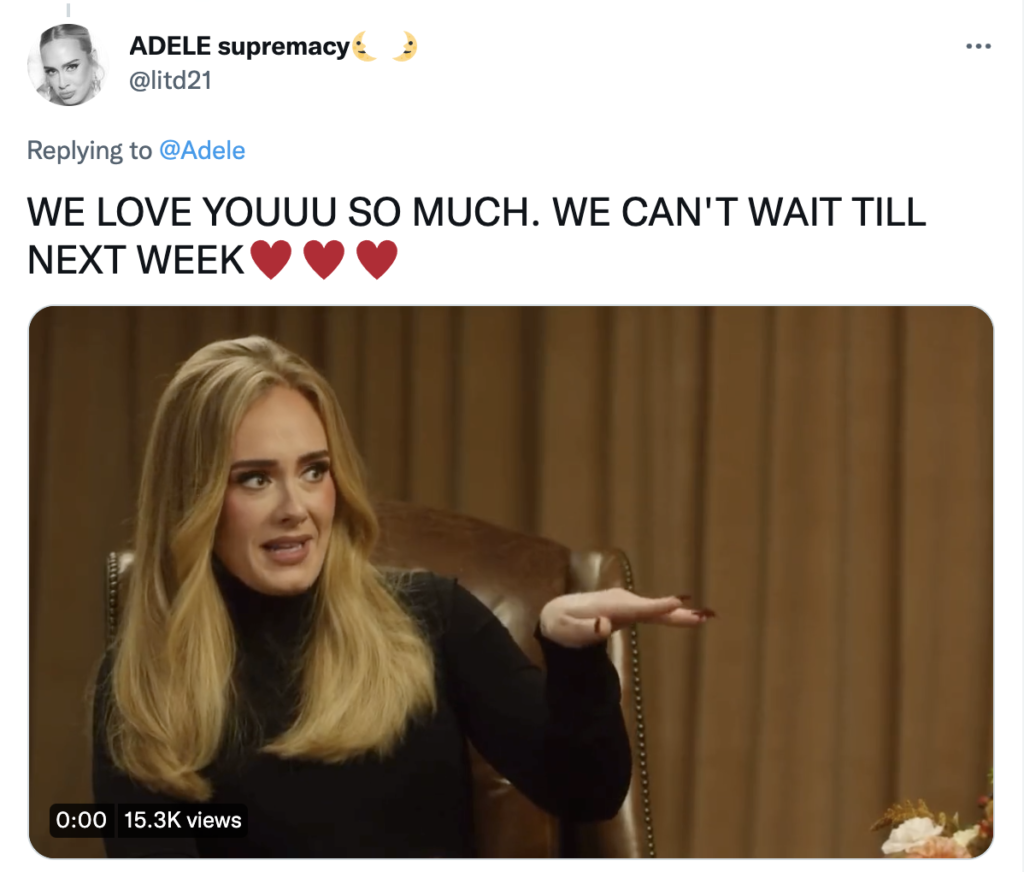Open the three-dot more options menu
Viewport: 1024px width, 872px height.
(x=978, y=46)
